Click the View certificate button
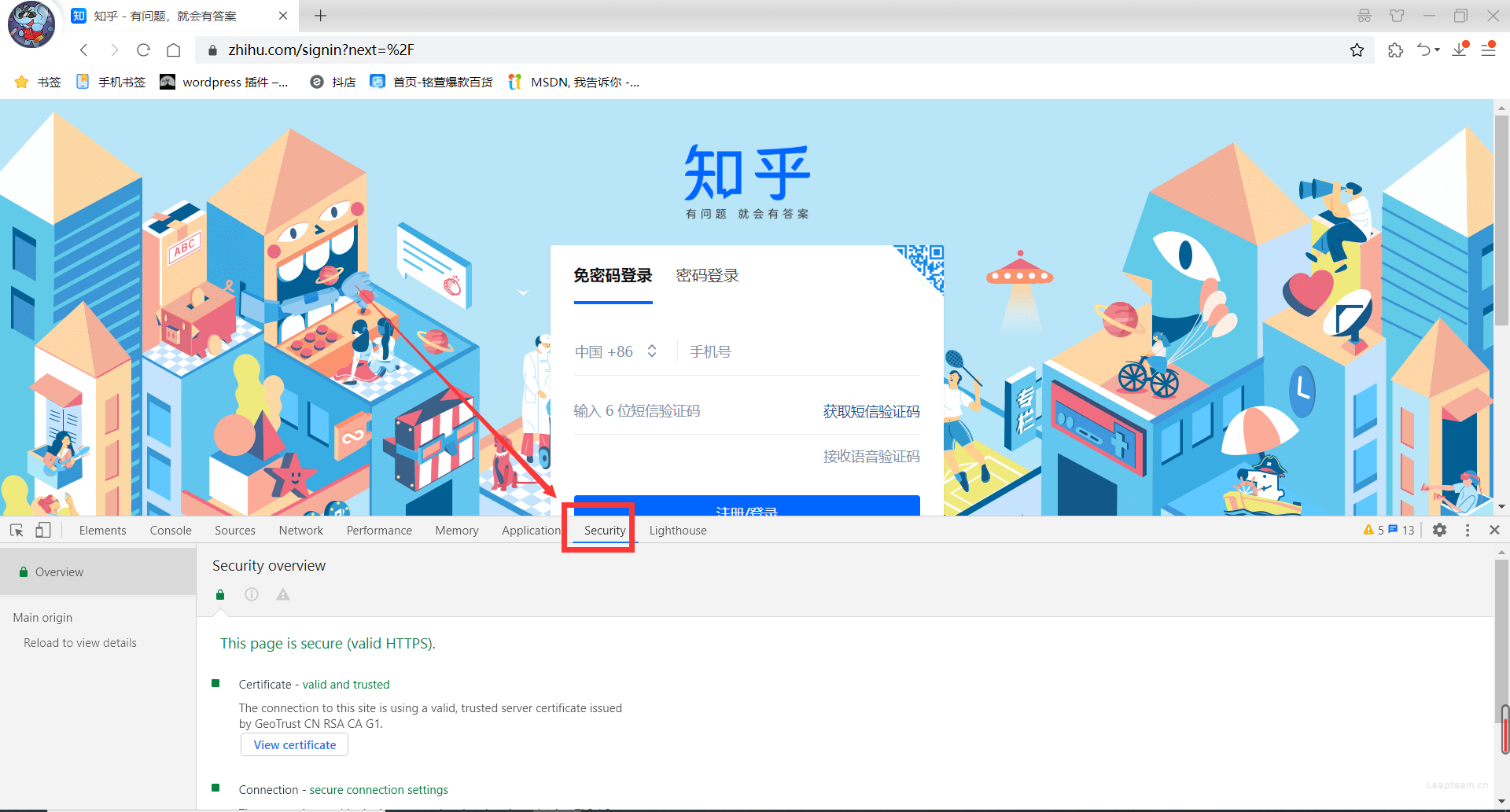 294,745
